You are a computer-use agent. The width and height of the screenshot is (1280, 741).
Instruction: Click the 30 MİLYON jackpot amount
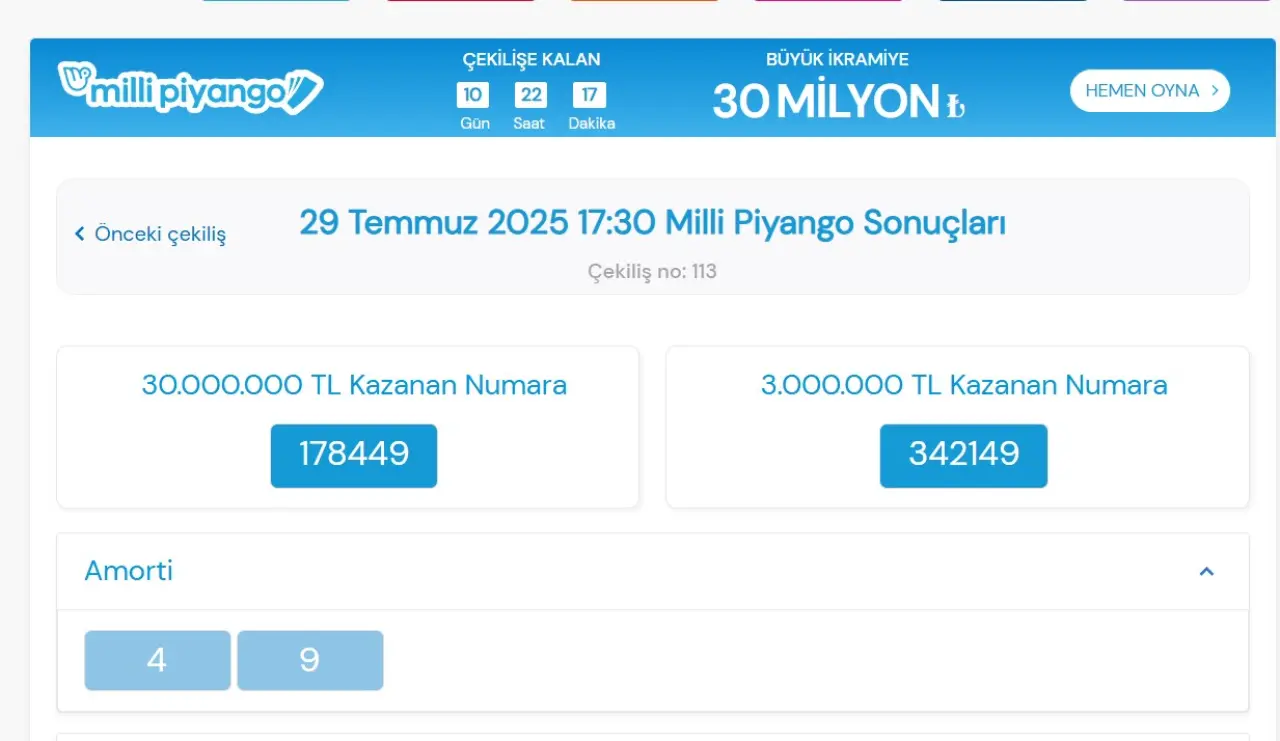coord(826,101)
